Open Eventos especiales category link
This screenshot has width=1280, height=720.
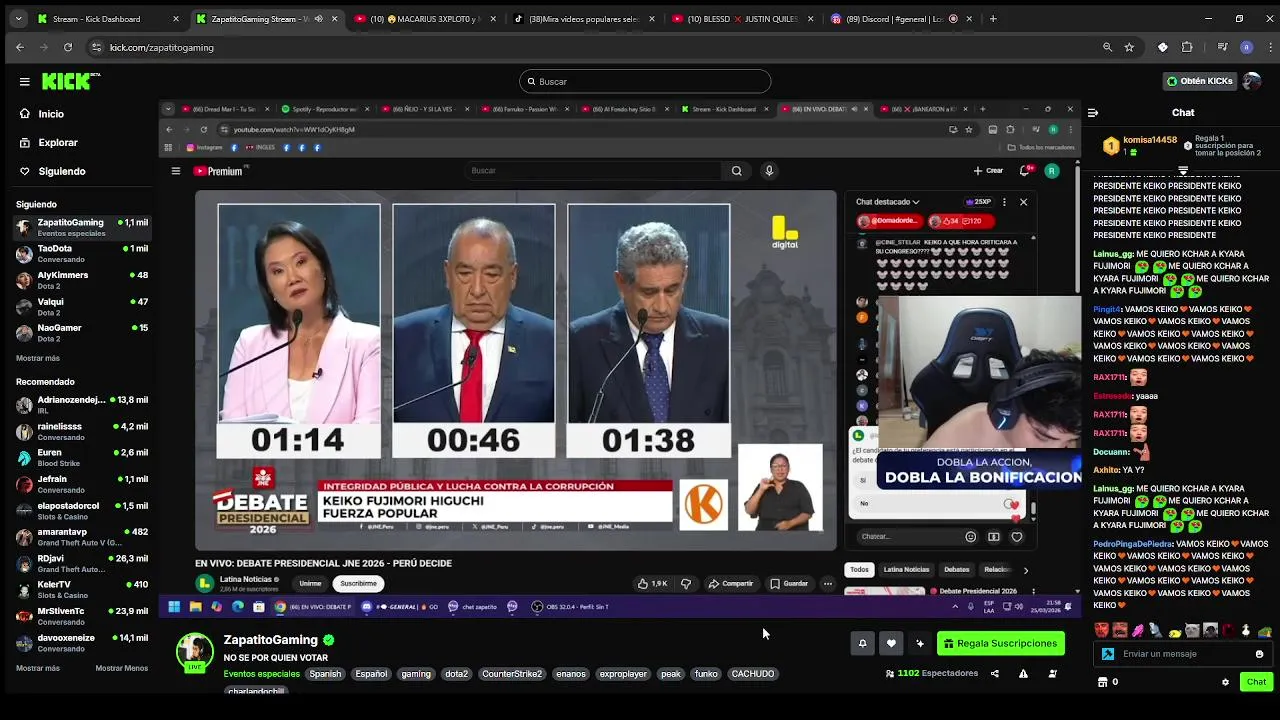261,674
